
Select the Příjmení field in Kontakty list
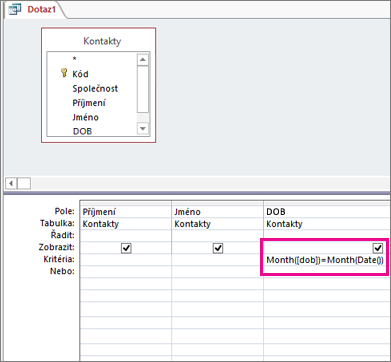click(89, 103)
